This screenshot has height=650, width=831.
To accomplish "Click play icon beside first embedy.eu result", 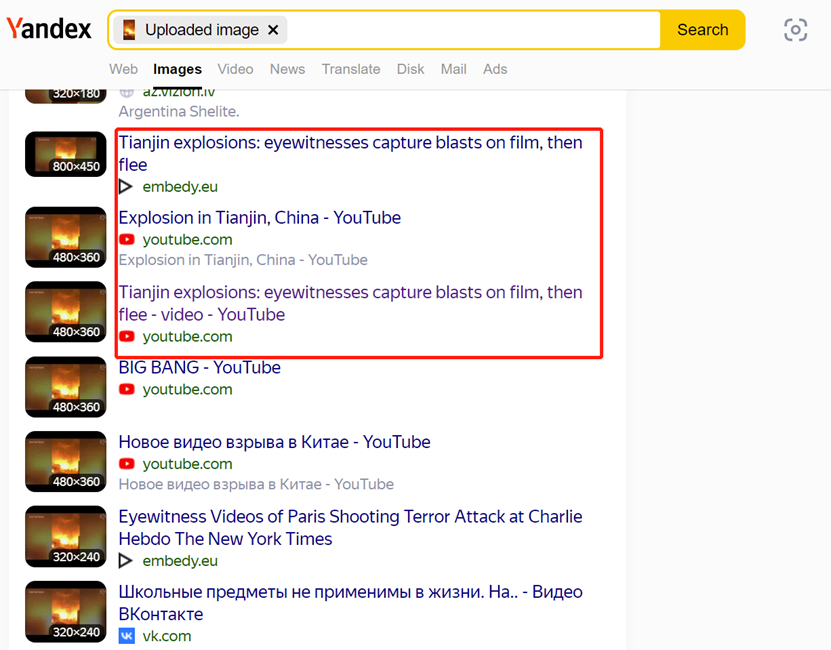I will click(126, 187).
